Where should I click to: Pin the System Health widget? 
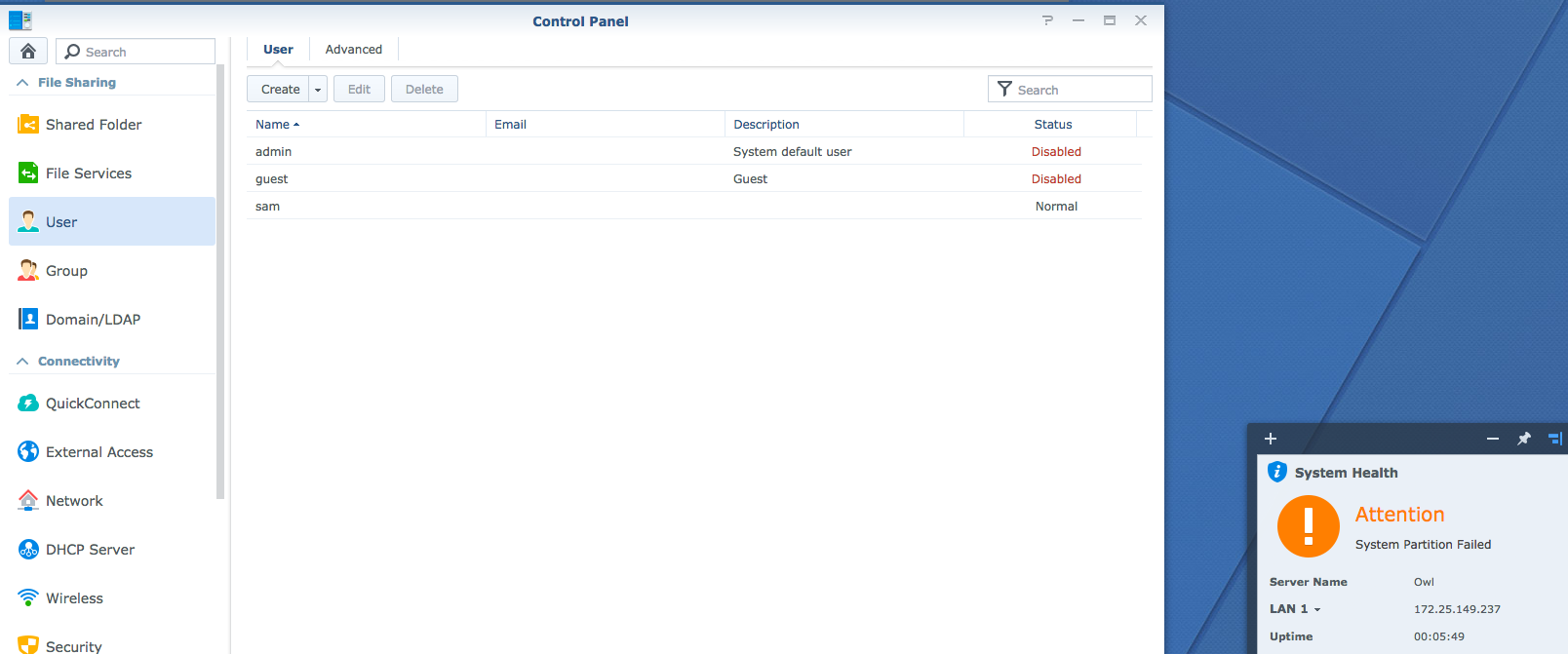pyautogui.click(x=1524, y=439)
